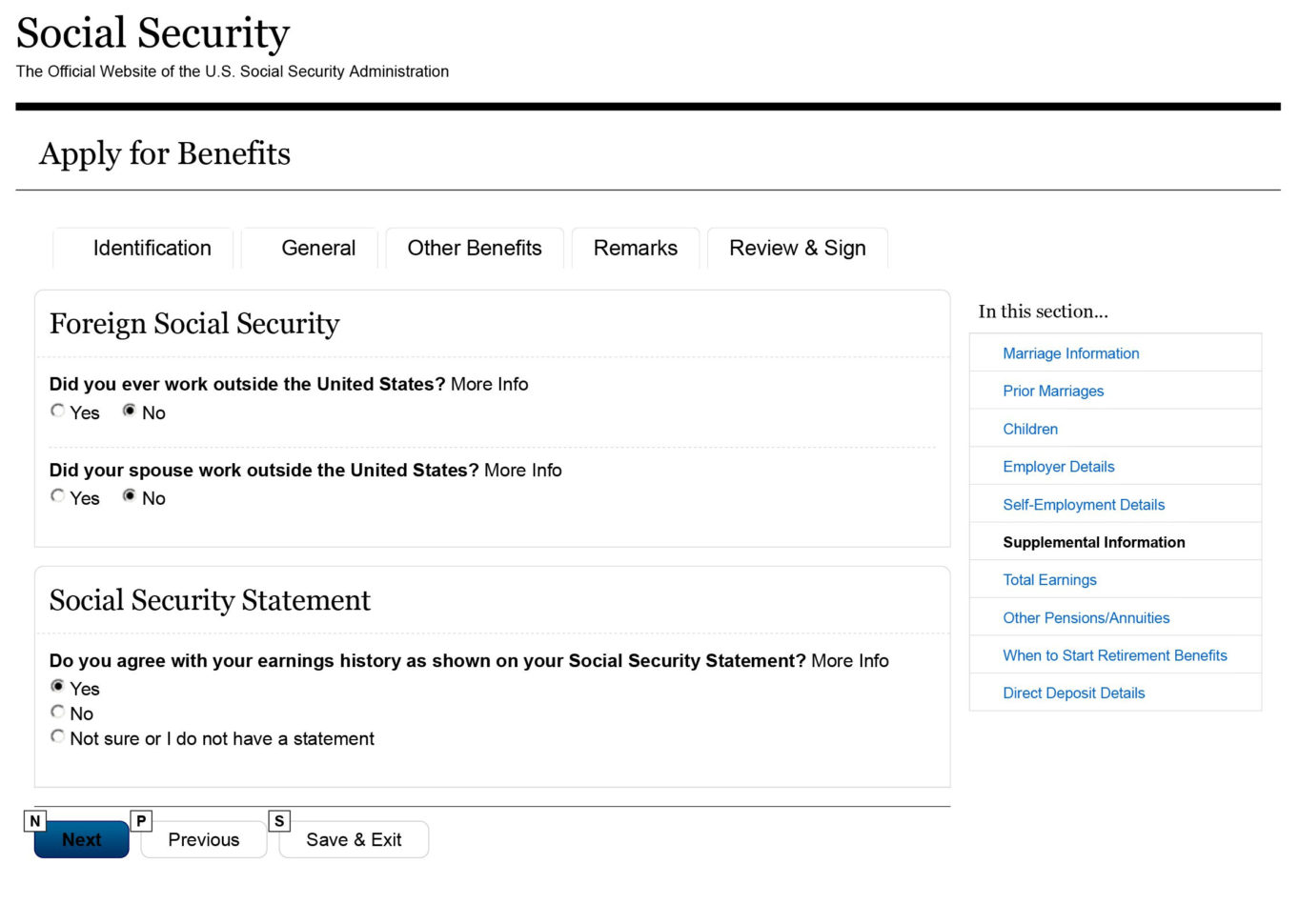Open the Marriage Information section link

(1070, 353)
